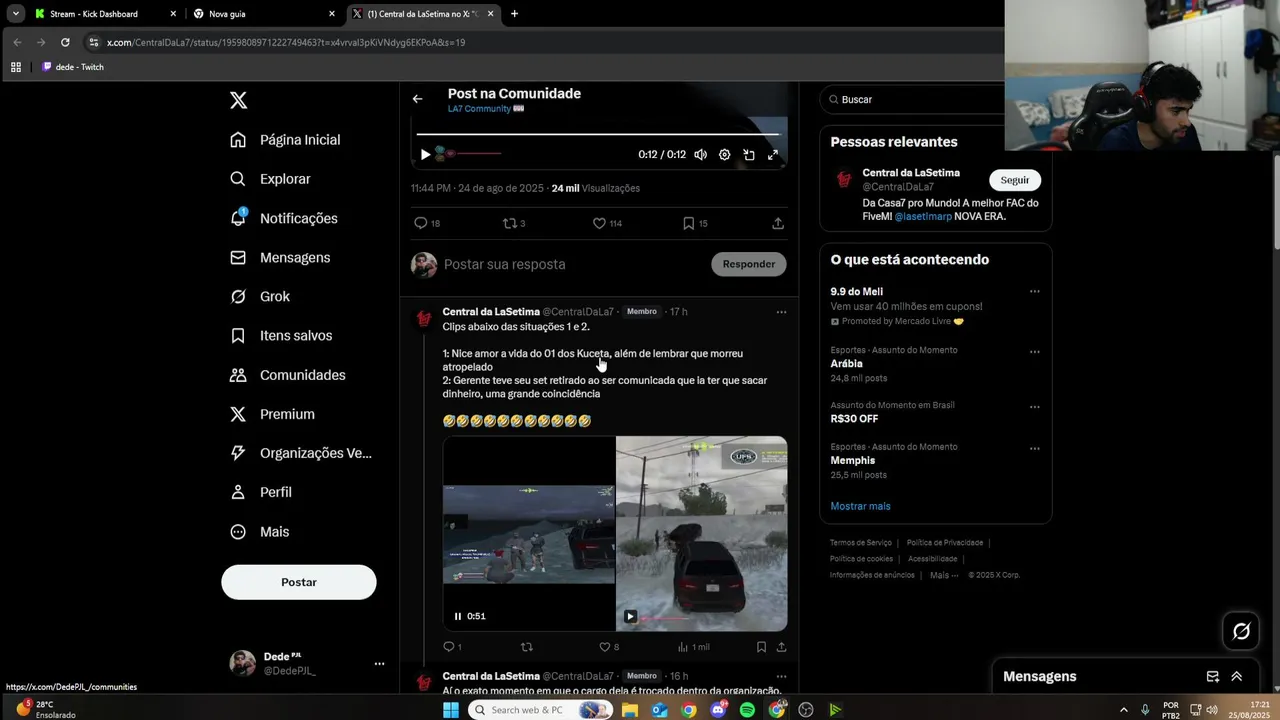Screen dimensions: 1280x720
Task: Follow Central da LaSetima with Seguir
Action: (1015, 180)
